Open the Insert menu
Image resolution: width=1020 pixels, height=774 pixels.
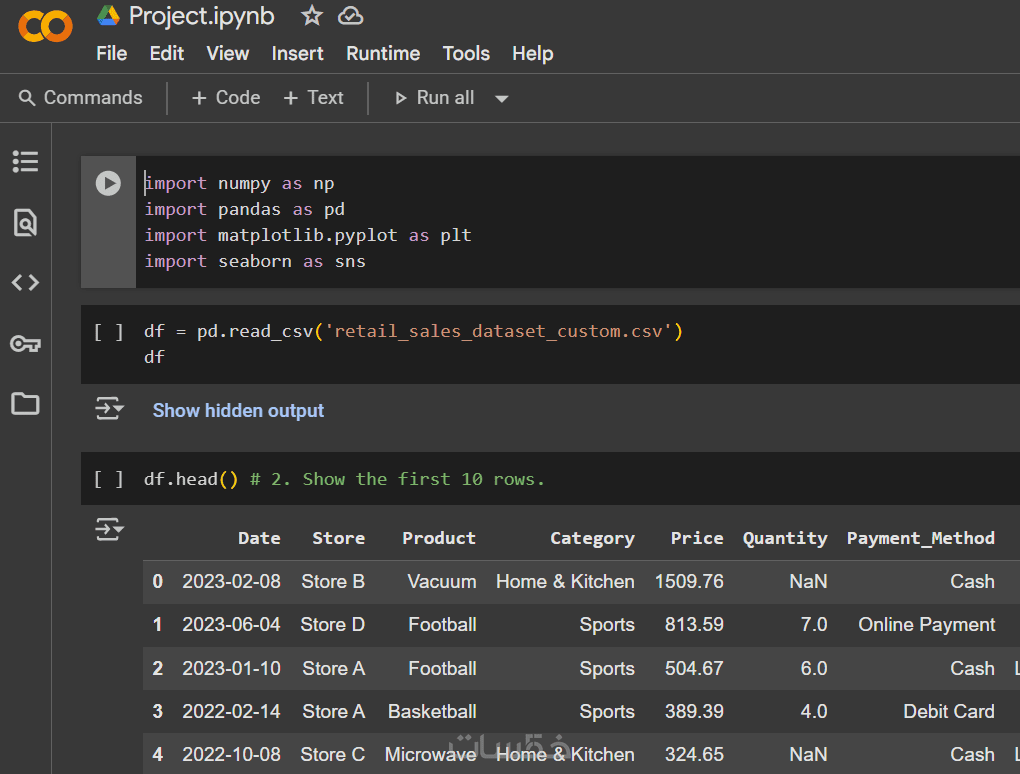(297, 54)
